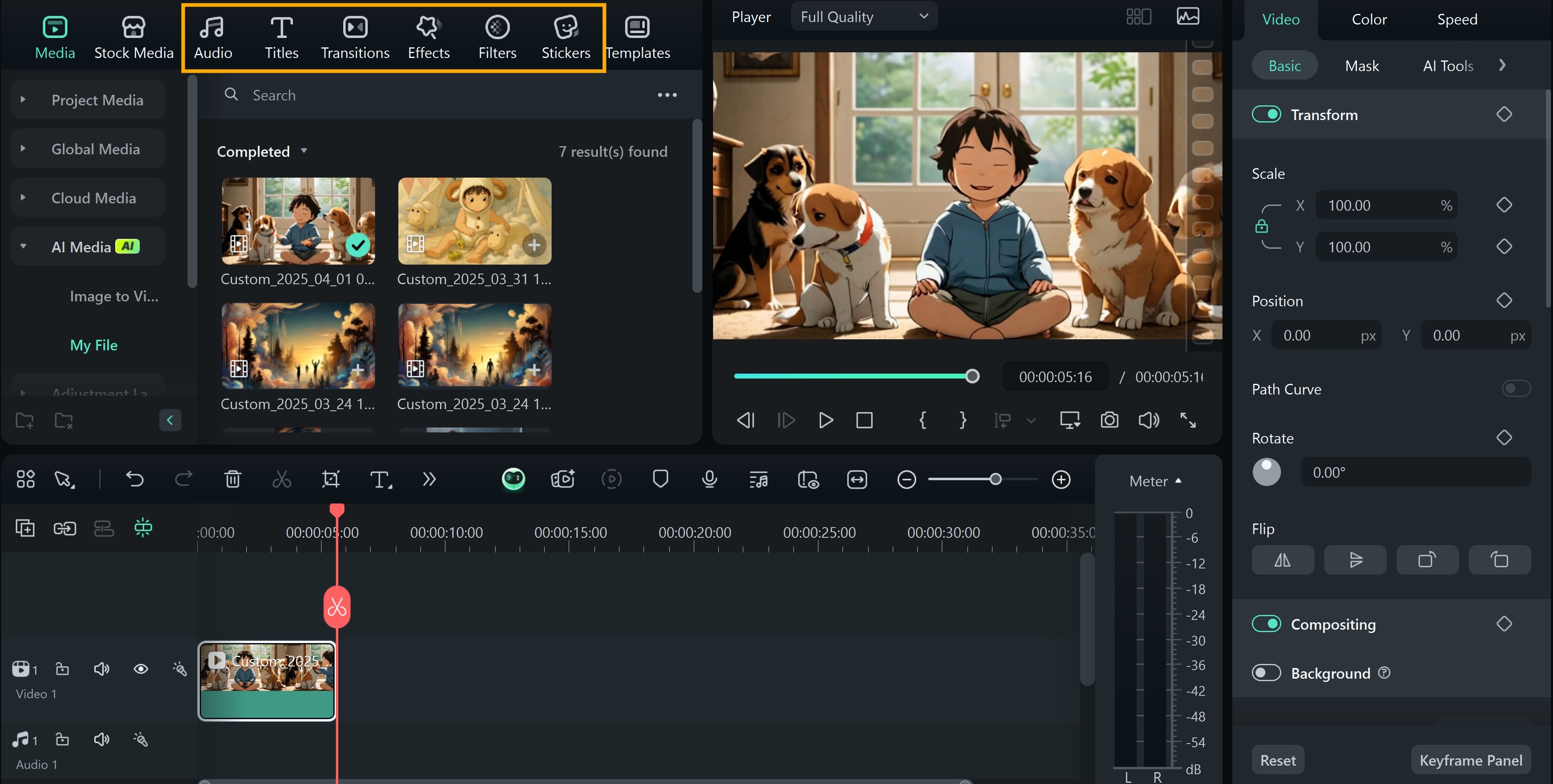The width and height of the screenshot is (1553, 784).
Task: Click the Reset button
Action: 1278,760
